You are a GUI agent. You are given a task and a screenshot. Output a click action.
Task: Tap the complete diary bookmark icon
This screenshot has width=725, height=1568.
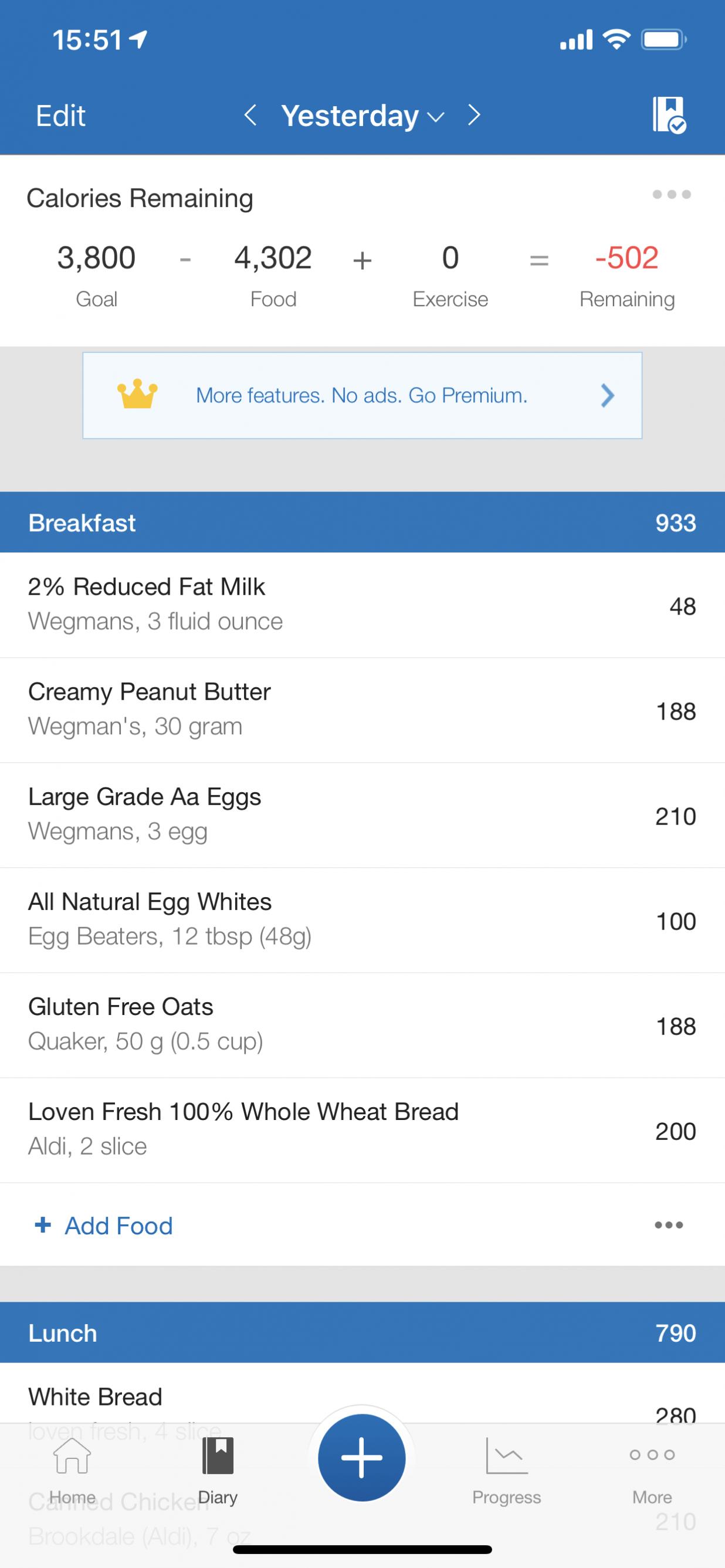coord(668,114)
